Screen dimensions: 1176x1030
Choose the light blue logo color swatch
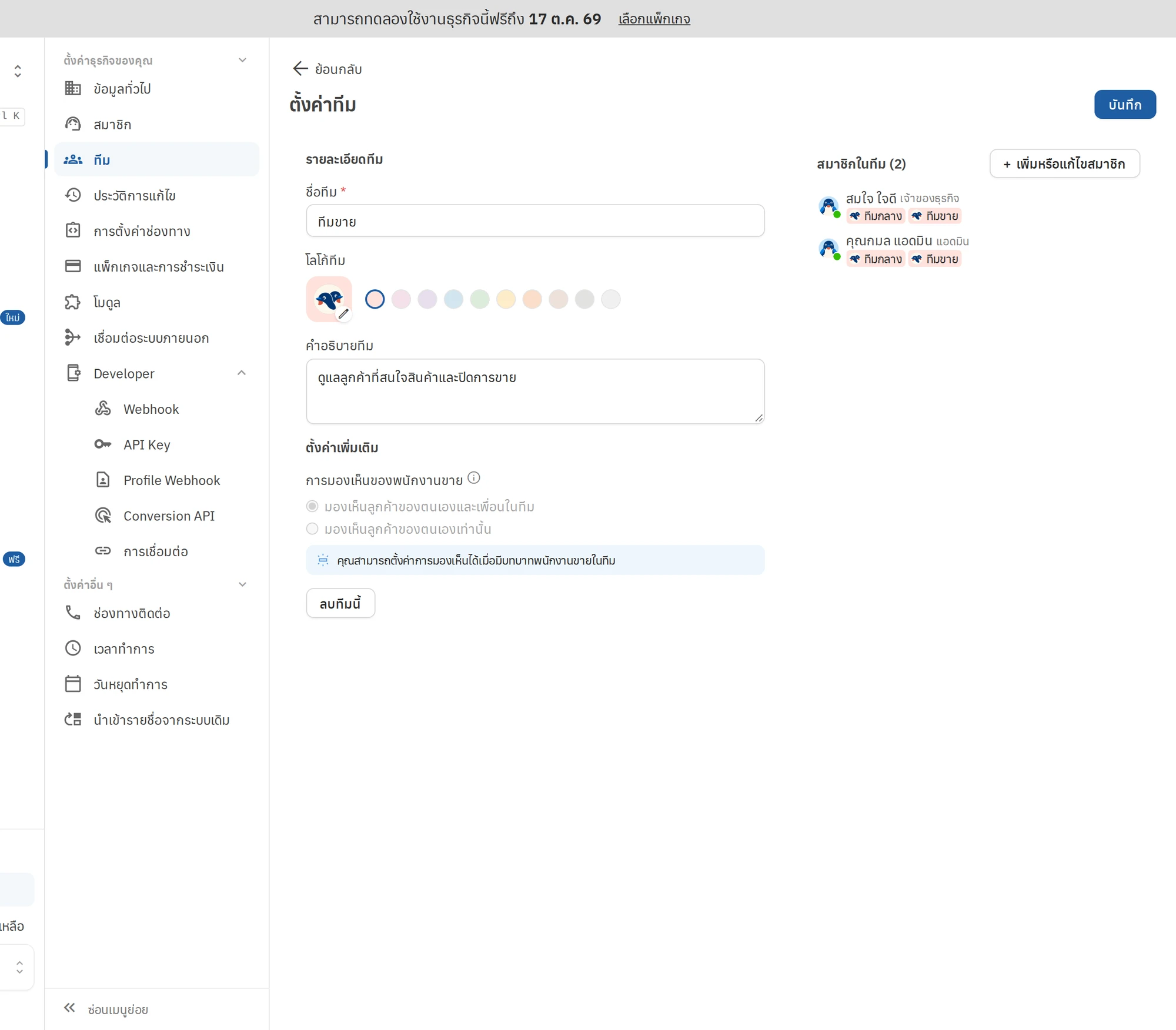click(453, 299)
